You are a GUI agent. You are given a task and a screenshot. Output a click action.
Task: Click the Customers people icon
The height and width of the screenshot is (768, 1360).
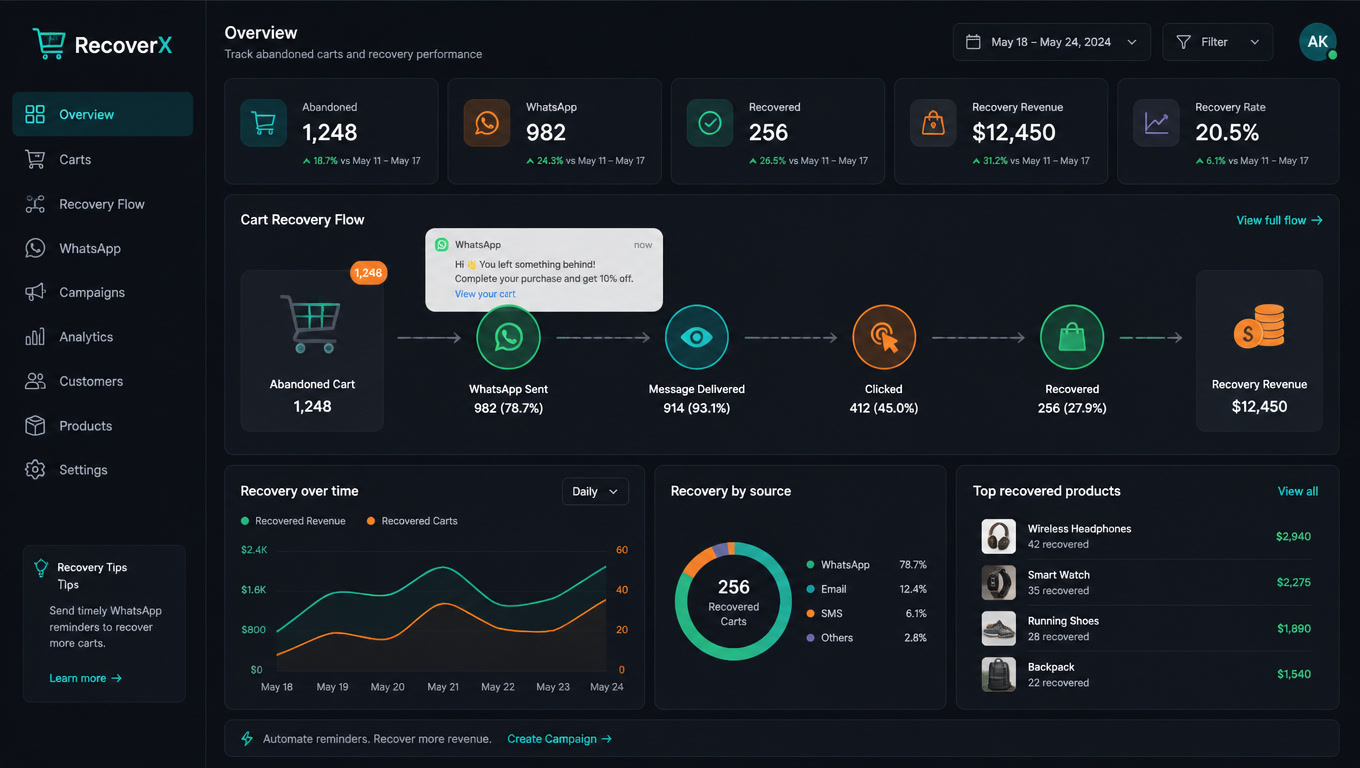35,381
